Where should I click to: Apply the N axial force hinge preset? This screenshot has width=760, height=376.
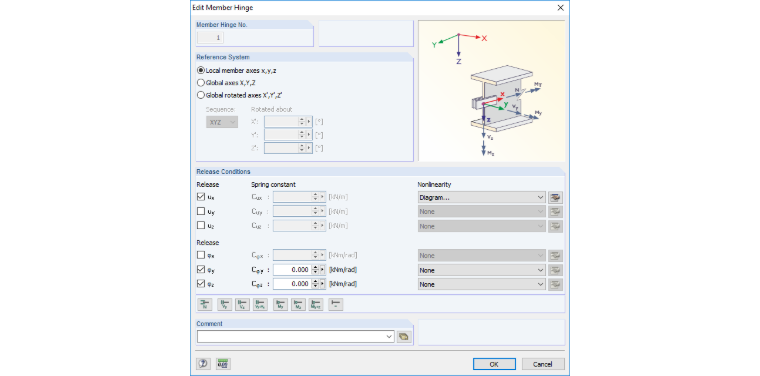pos(205,304)
